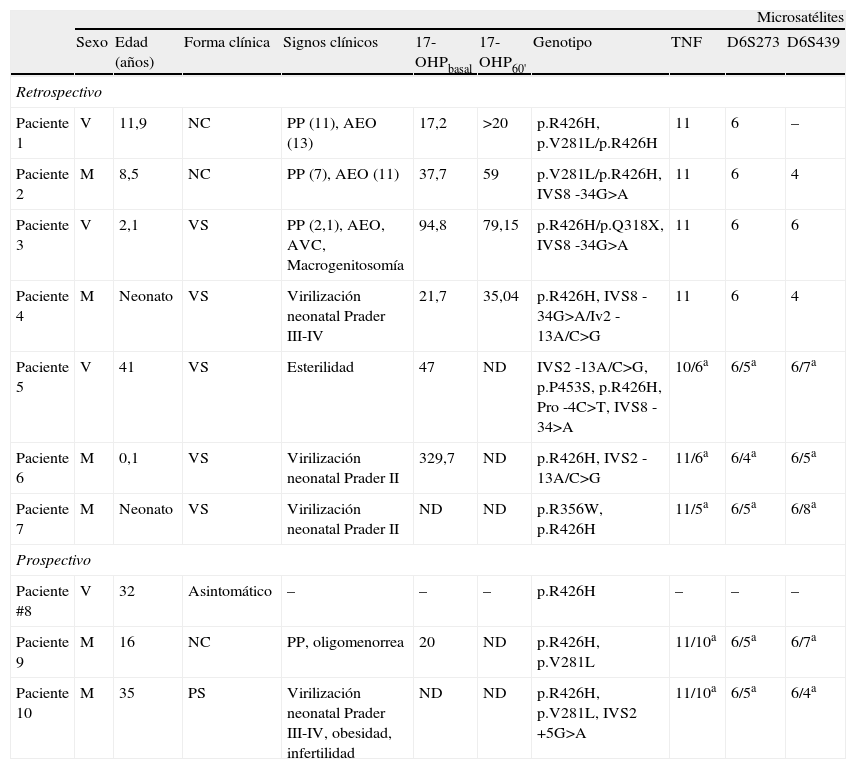Click the 329,7 basal 17-OHP value
The width and height of the screenshot is (856, 769).
point(436,458)
